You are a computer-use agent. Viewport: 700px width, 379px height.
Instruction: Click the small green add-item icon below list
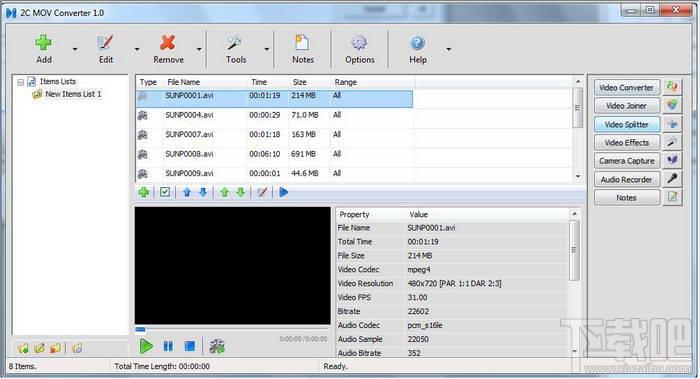[x=144, y=192]
